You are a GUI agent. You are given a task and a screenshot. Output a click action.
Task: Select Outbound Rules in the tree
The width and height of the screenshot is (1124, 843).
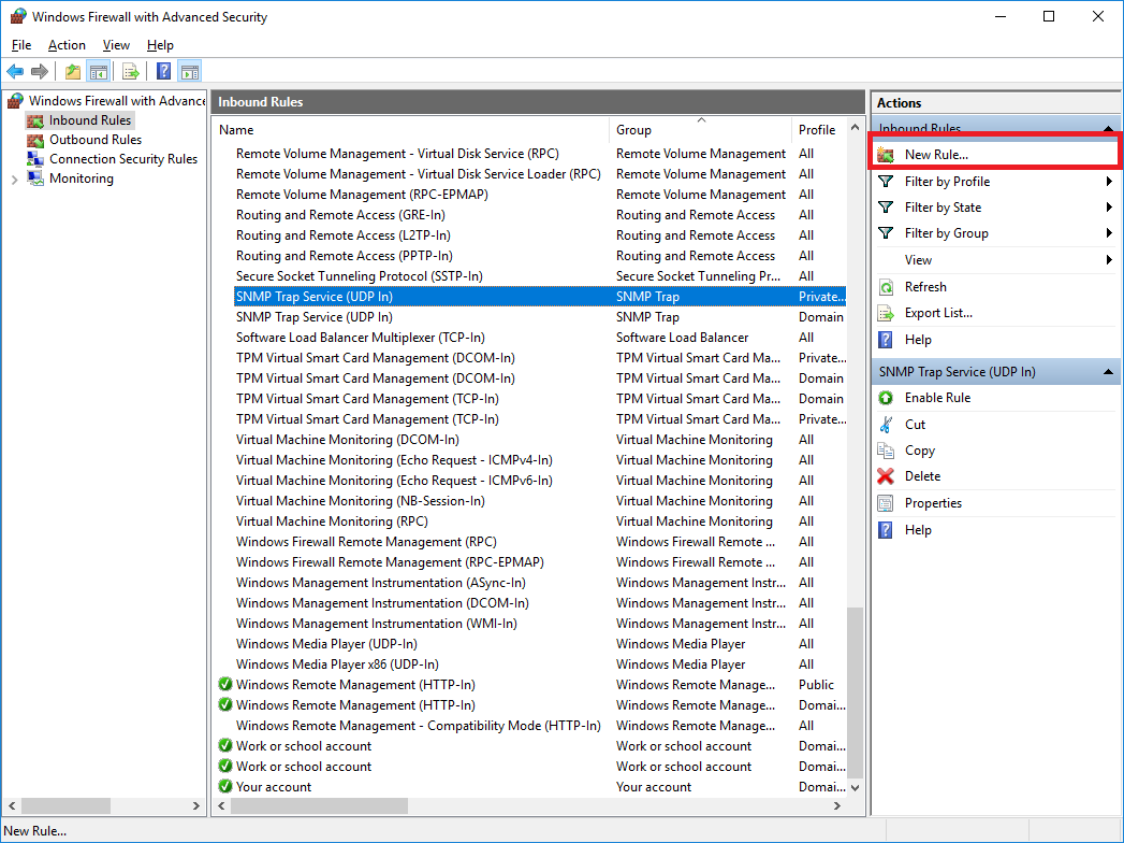coord(95,140)
